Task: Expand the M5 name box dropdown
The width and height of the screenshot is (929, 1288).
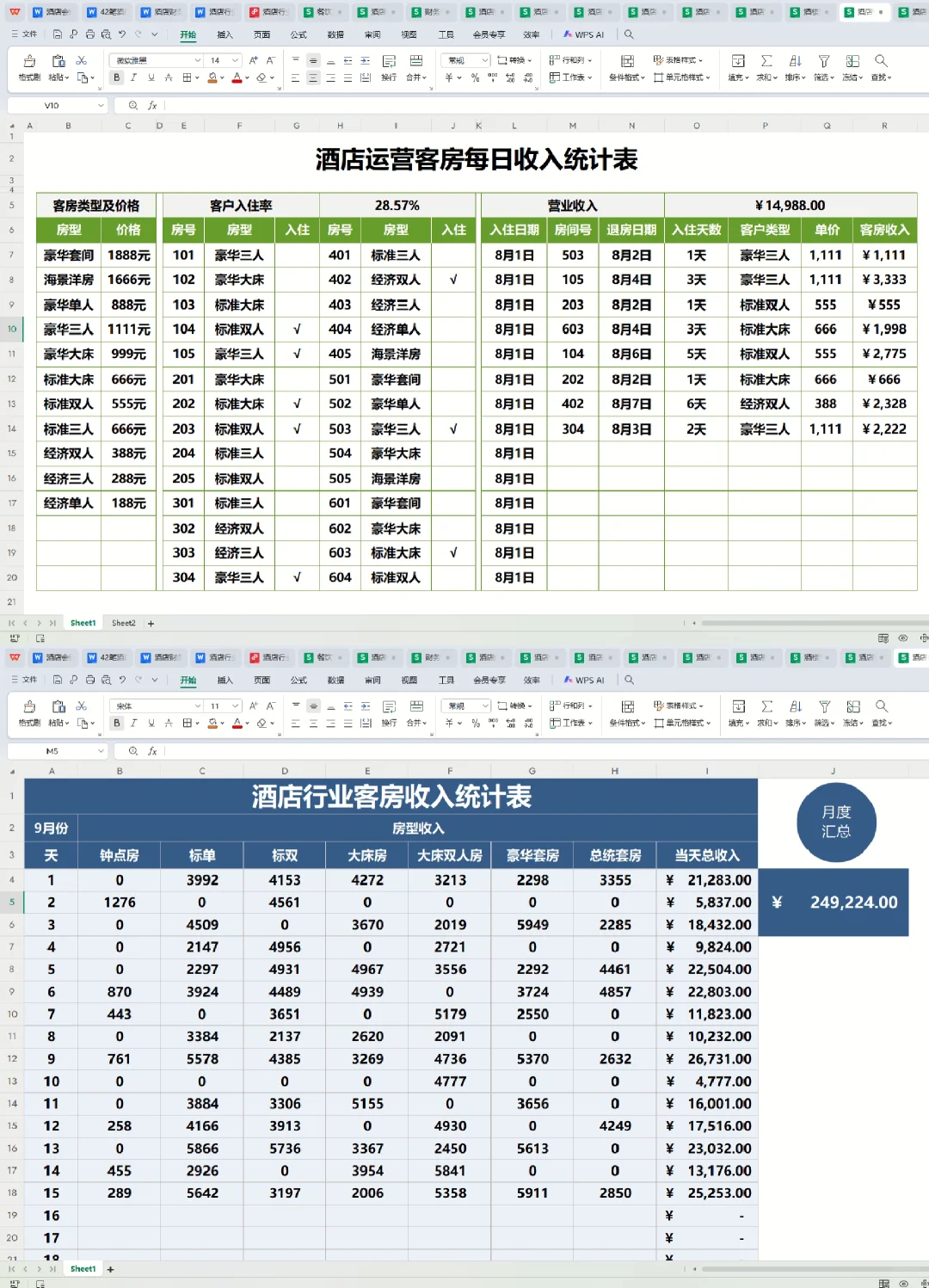Action: [101, 751]
